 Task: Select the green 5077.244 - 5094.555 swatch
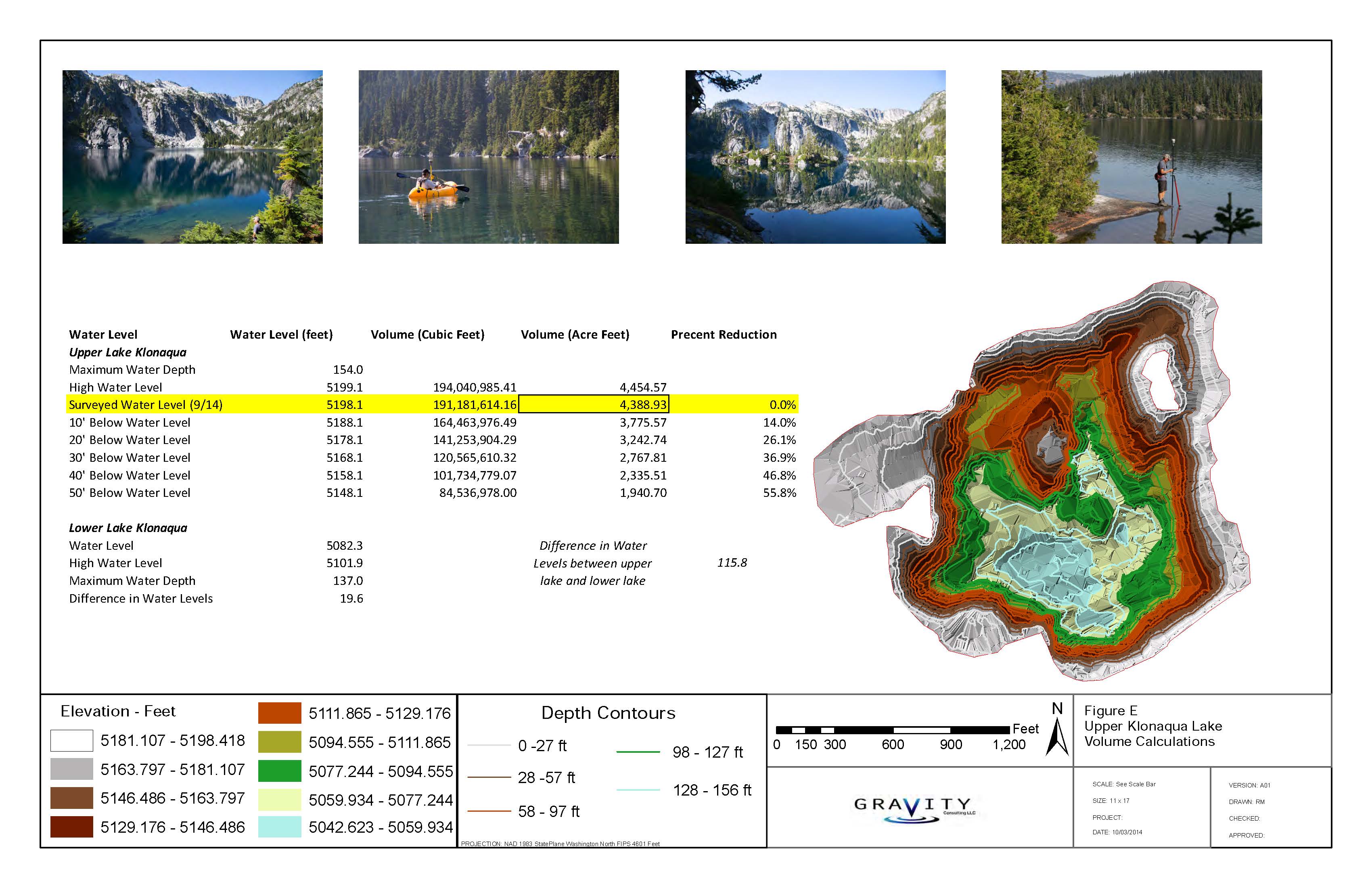[x=280, y=771]
